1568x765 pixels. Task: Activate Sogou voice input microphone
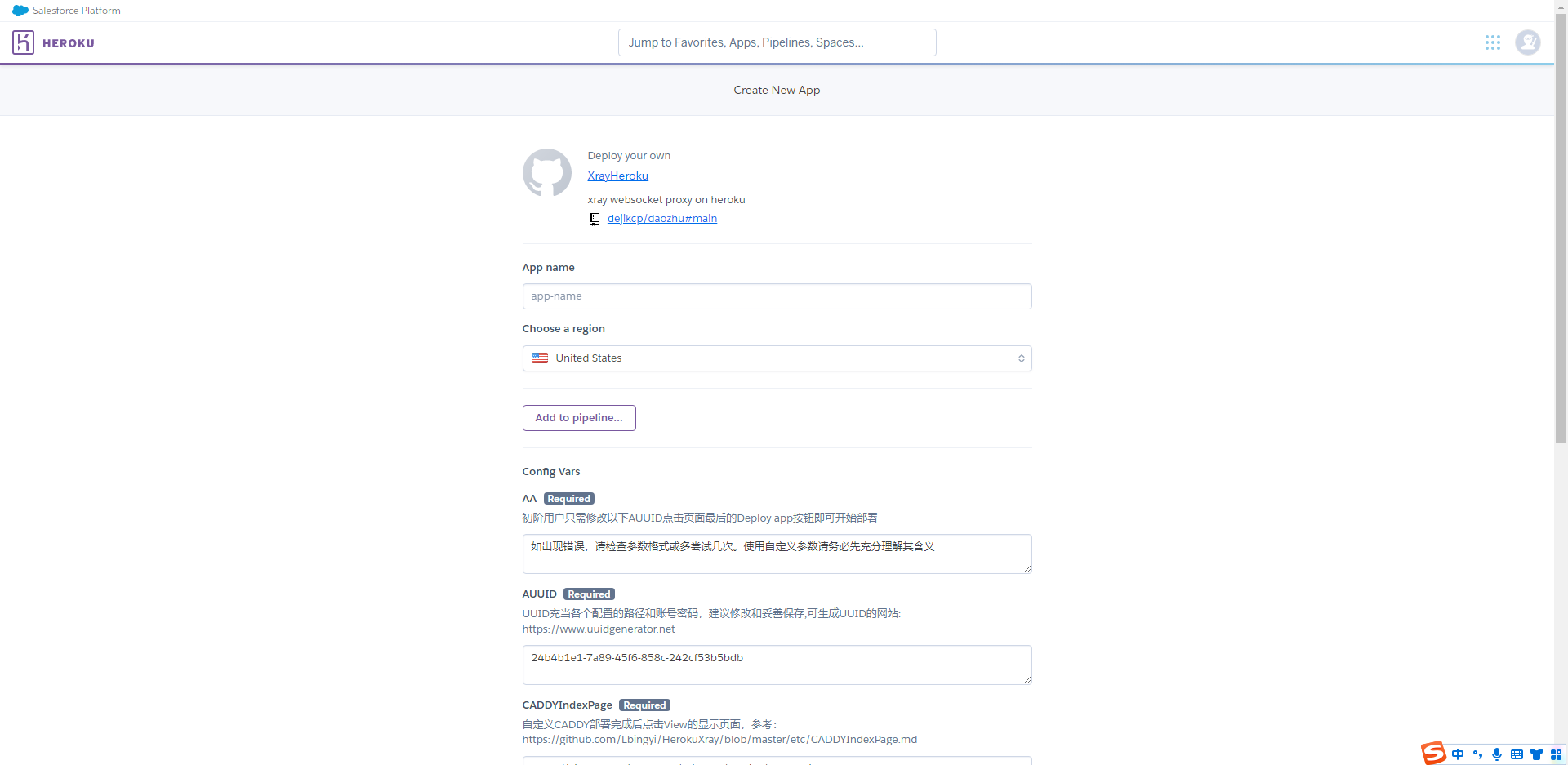tap(1496, 754)
